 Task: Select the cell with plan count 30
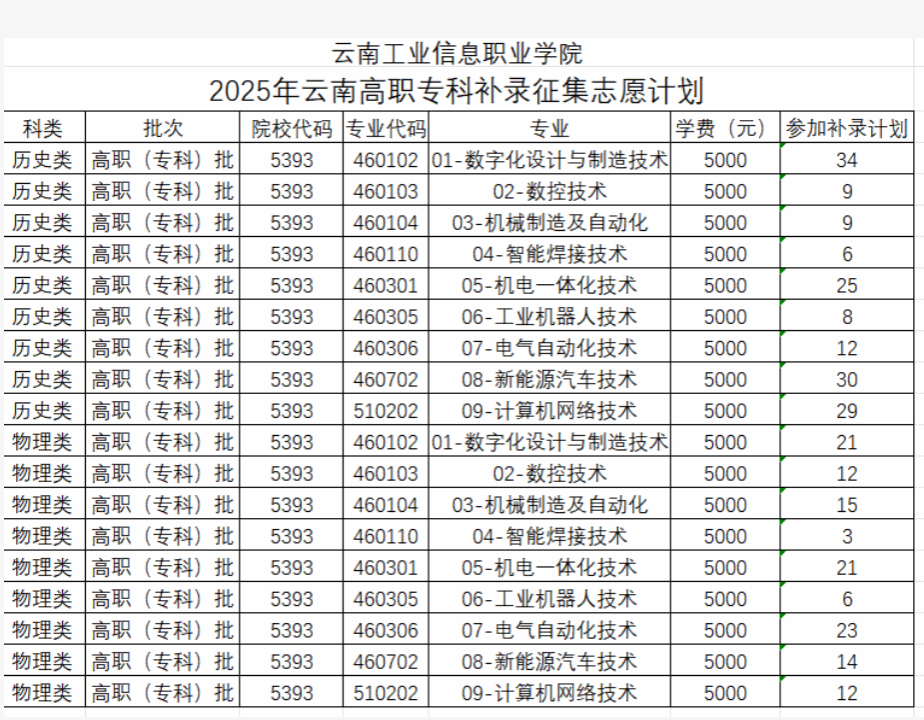[x=846, y=380]
